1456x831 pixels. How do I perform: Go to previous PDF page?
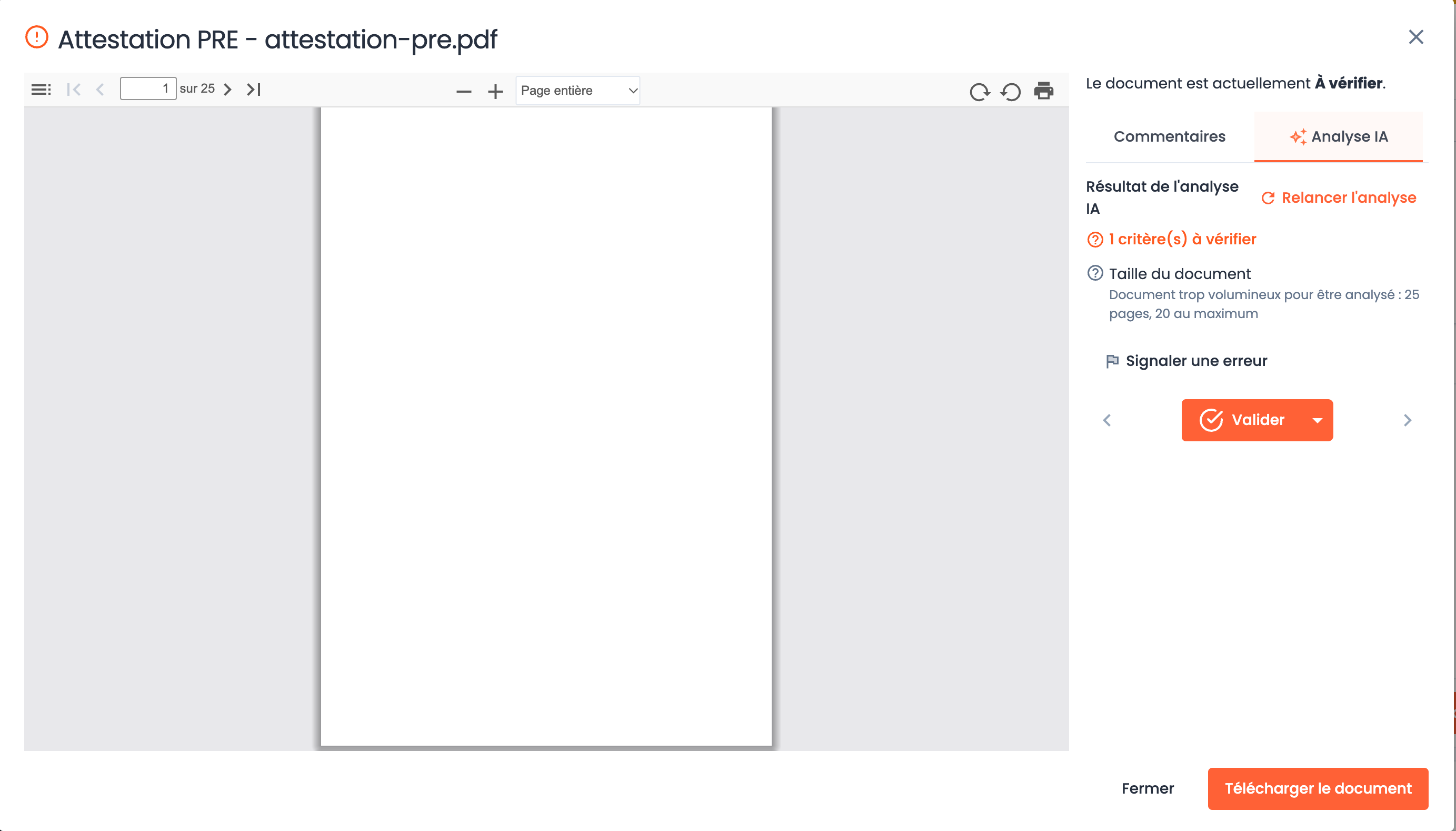(x=100, y=89)
